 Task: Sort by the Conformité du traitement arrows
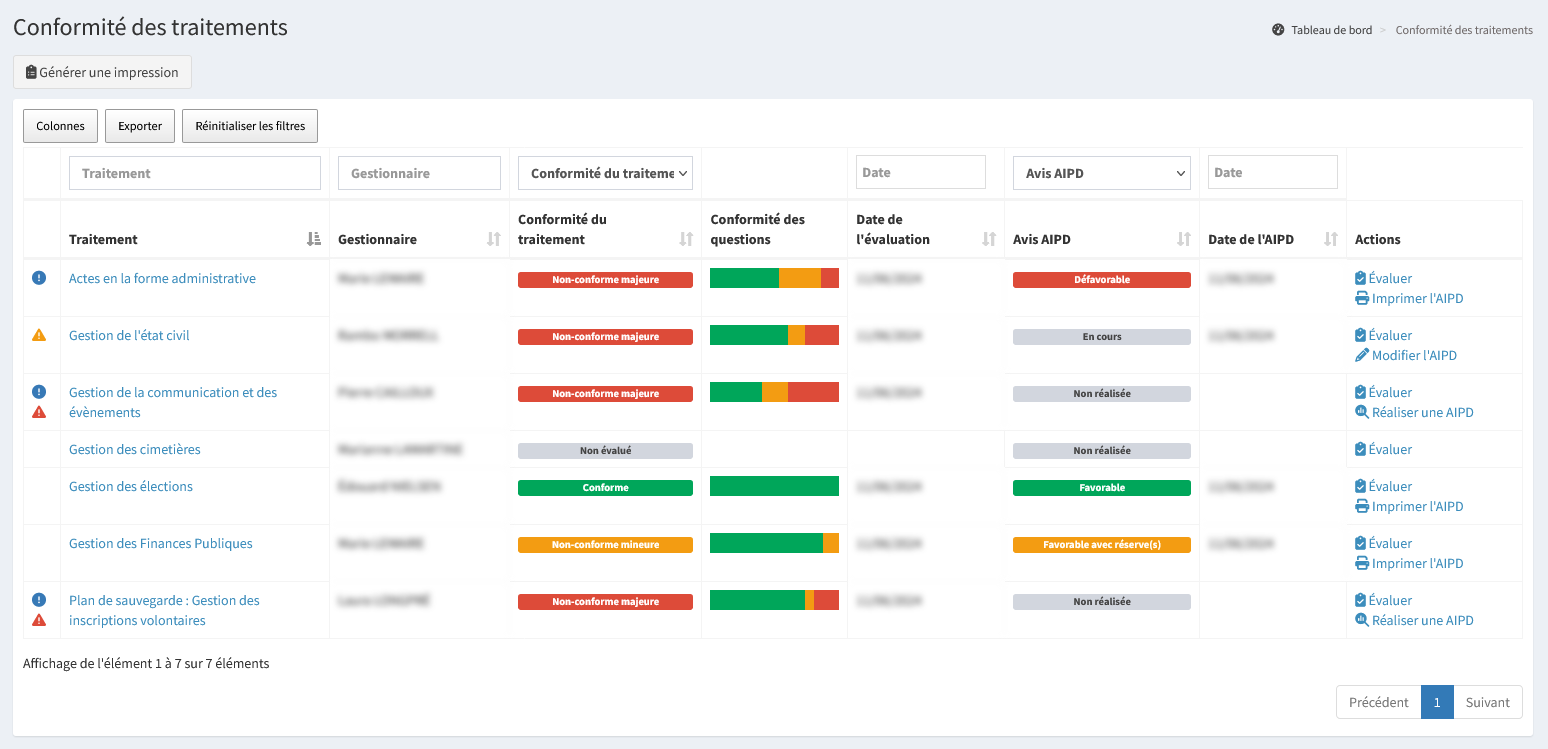tap(686, 239)
